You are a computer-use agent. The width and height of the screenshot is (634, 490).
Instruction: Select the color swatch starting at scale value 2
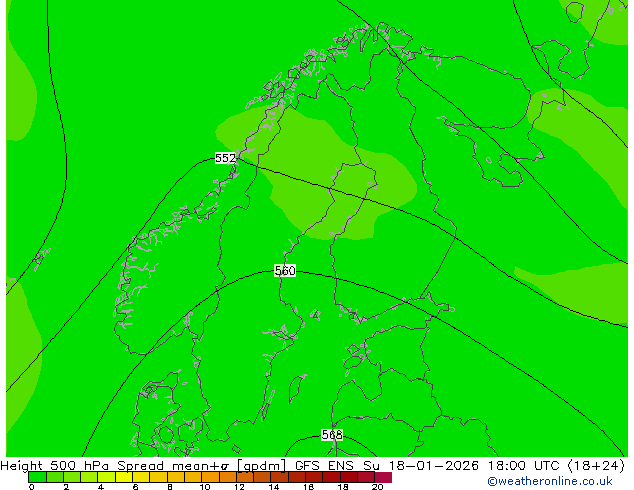coord(72,477)
